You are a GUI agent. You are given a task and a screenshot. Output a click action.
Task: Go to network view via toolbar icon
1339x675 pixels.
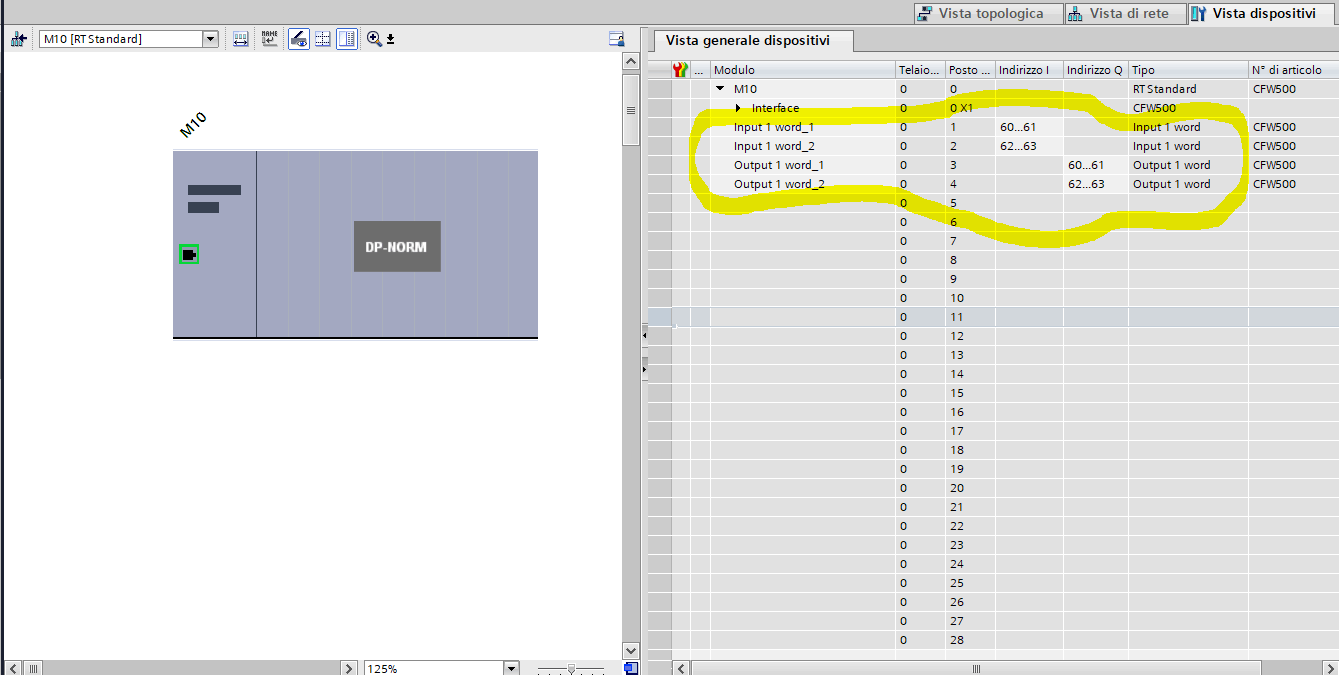tap(19, 39)
